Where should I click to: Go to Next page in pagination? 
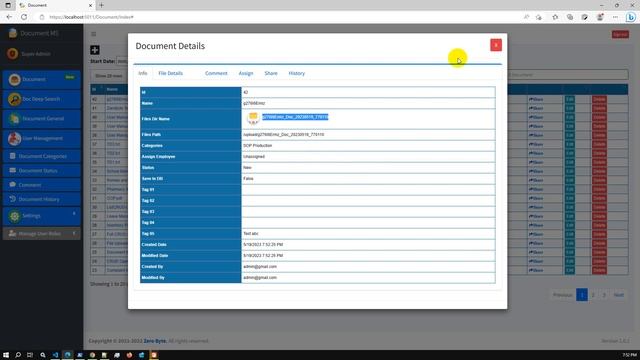coord(619,295)
